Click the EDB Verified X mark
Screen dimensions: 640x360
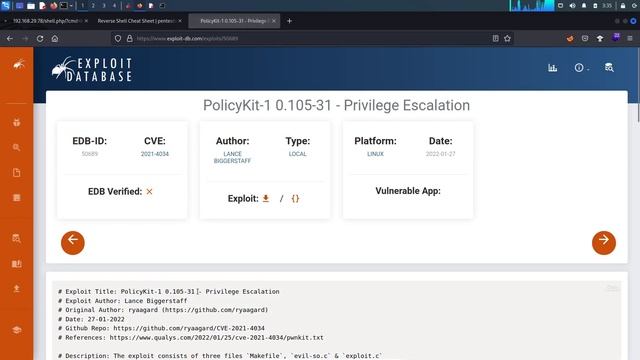pyautogui.click(x=149, y=191)
